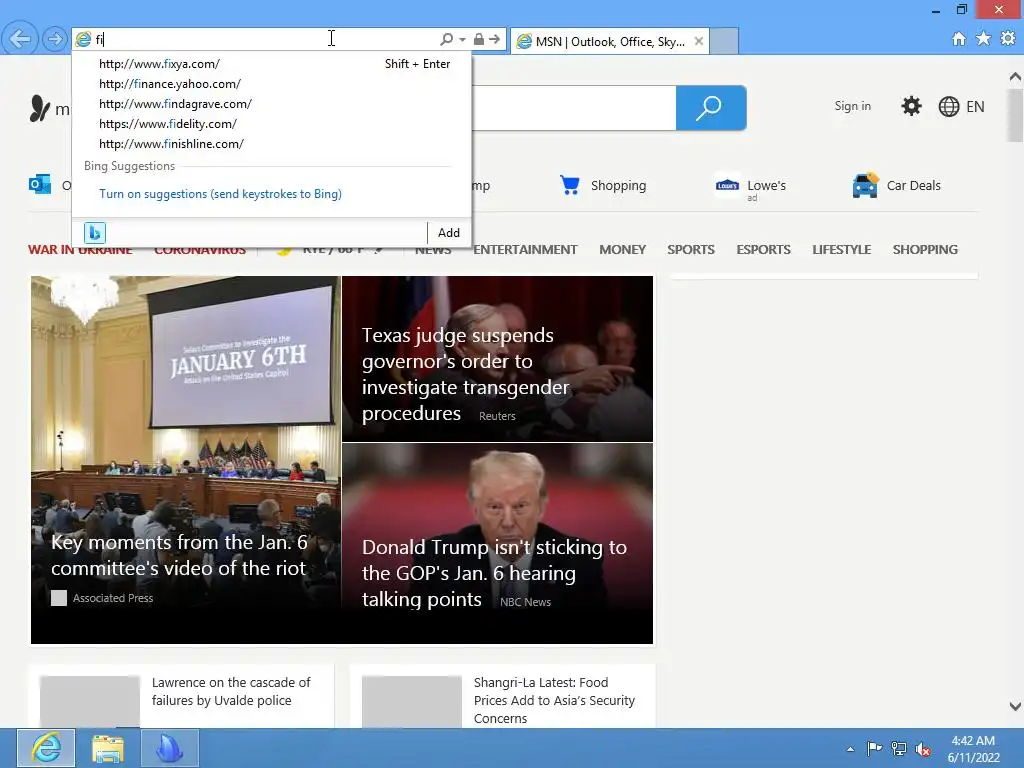
Task: Open the Lowe's ad shortcut
Action: pos(750,187)
